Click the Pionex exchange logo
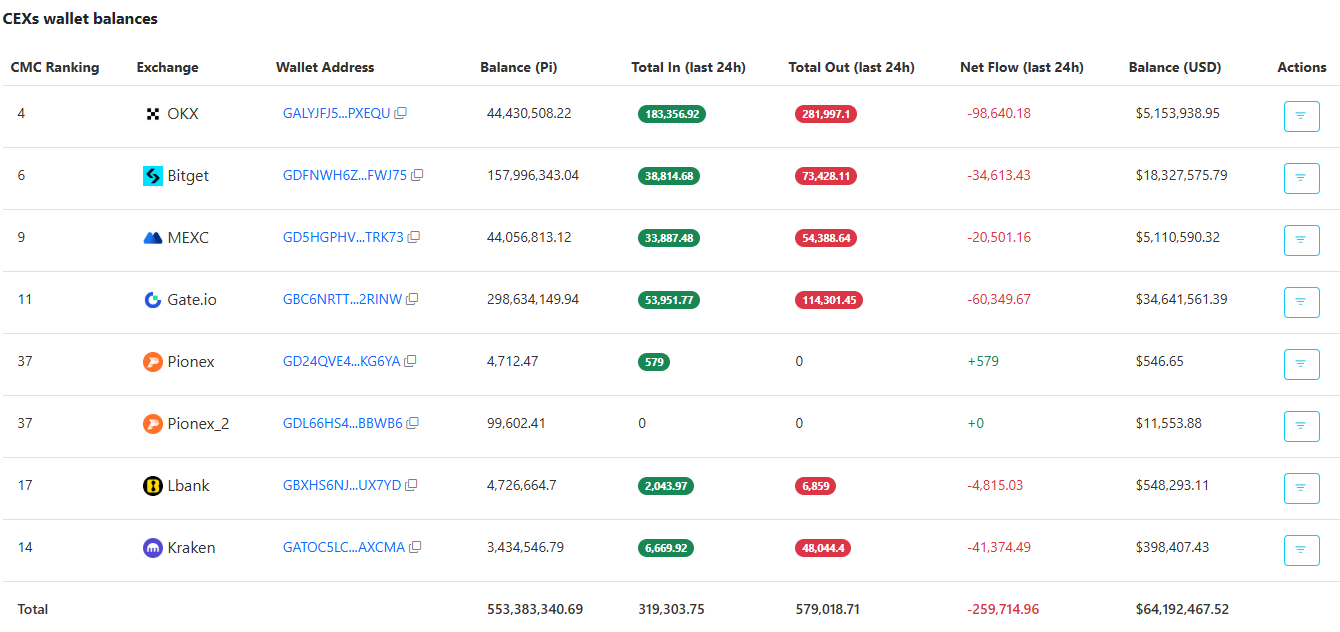Viewport: 1340px width, 632px height. (x=153, y=362)
